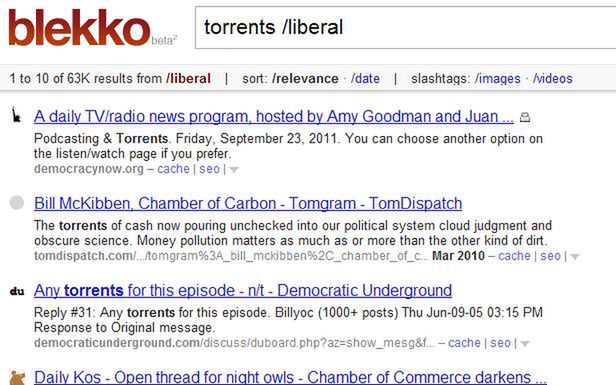Image resolution: width=616 pixels, height=385 pixels.
Task: Open 'Any torrents for this episode' link
Action: click(x=243, y=291)
